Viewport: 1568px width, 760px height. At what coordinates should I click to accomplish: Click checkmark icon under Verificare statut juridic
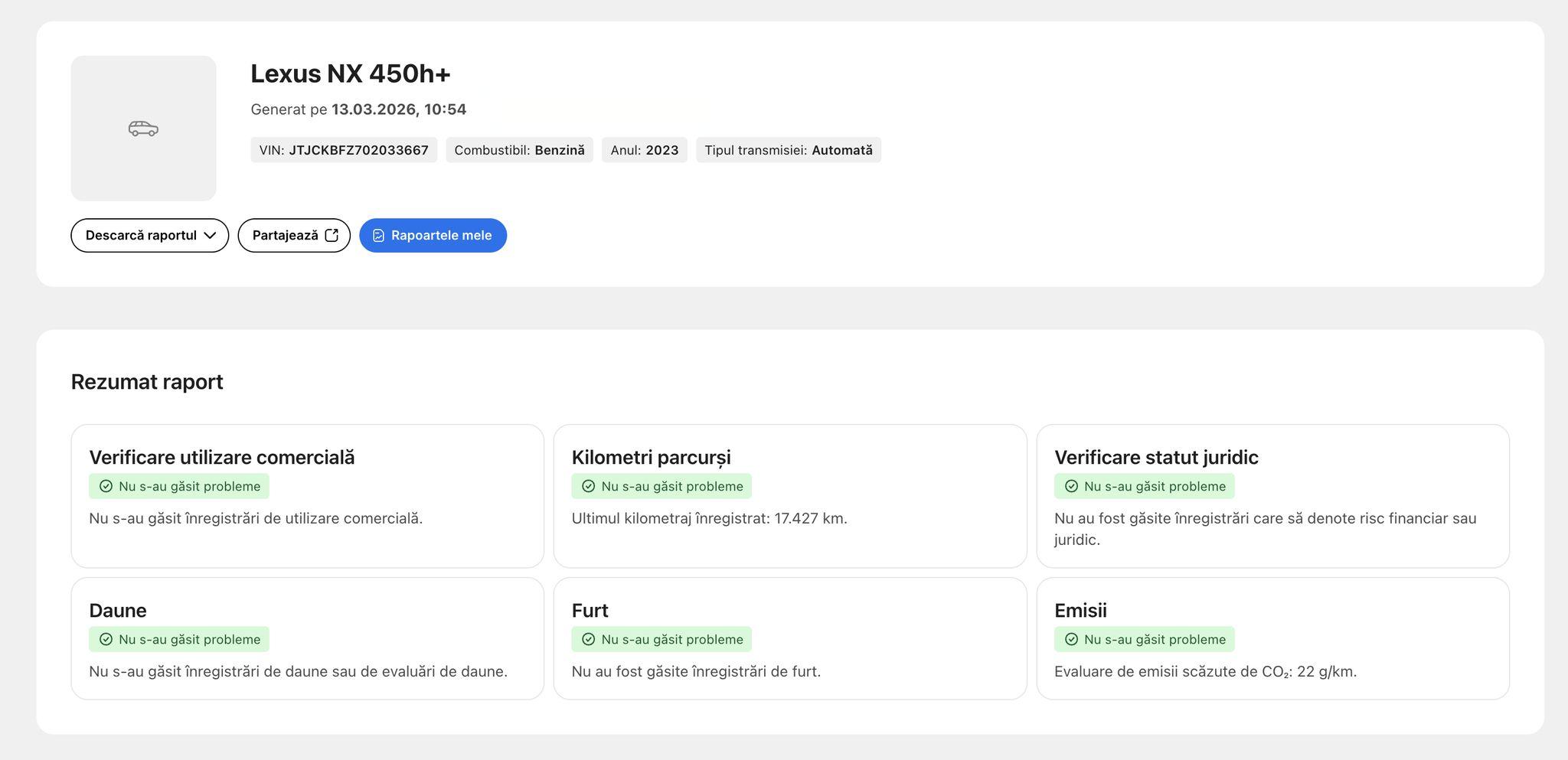pos(1071,487)
